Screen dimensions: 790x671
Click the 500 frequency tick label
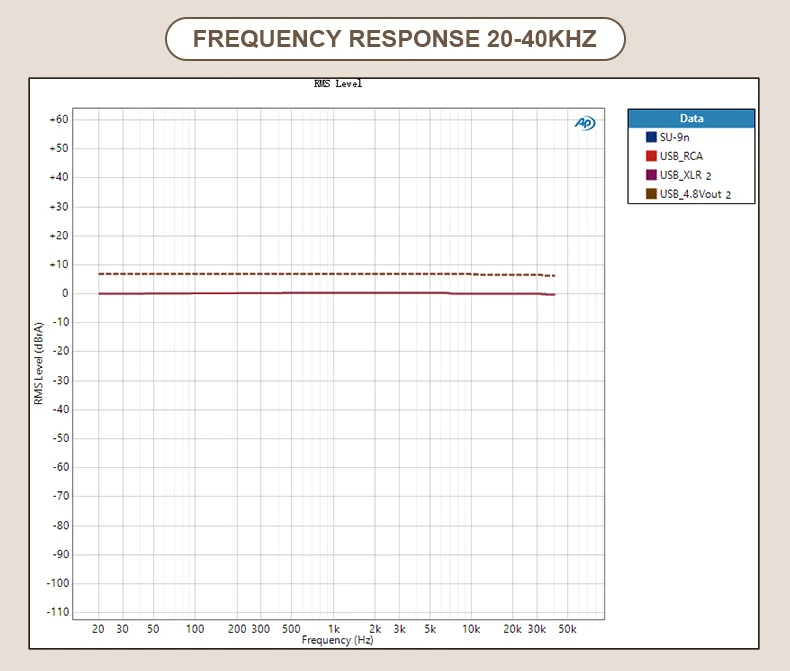click(x=291, y=629)
